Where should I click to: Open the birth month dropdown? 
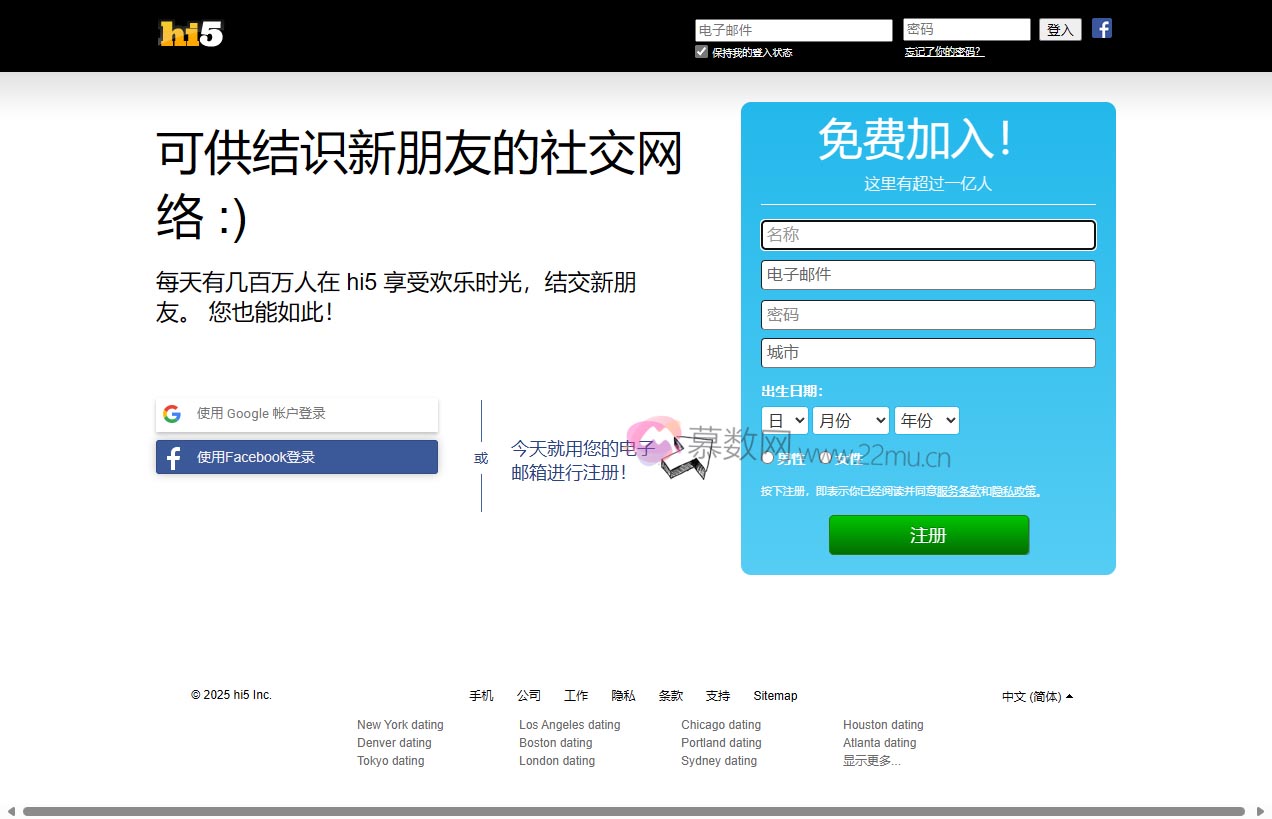tap(850, 421)
